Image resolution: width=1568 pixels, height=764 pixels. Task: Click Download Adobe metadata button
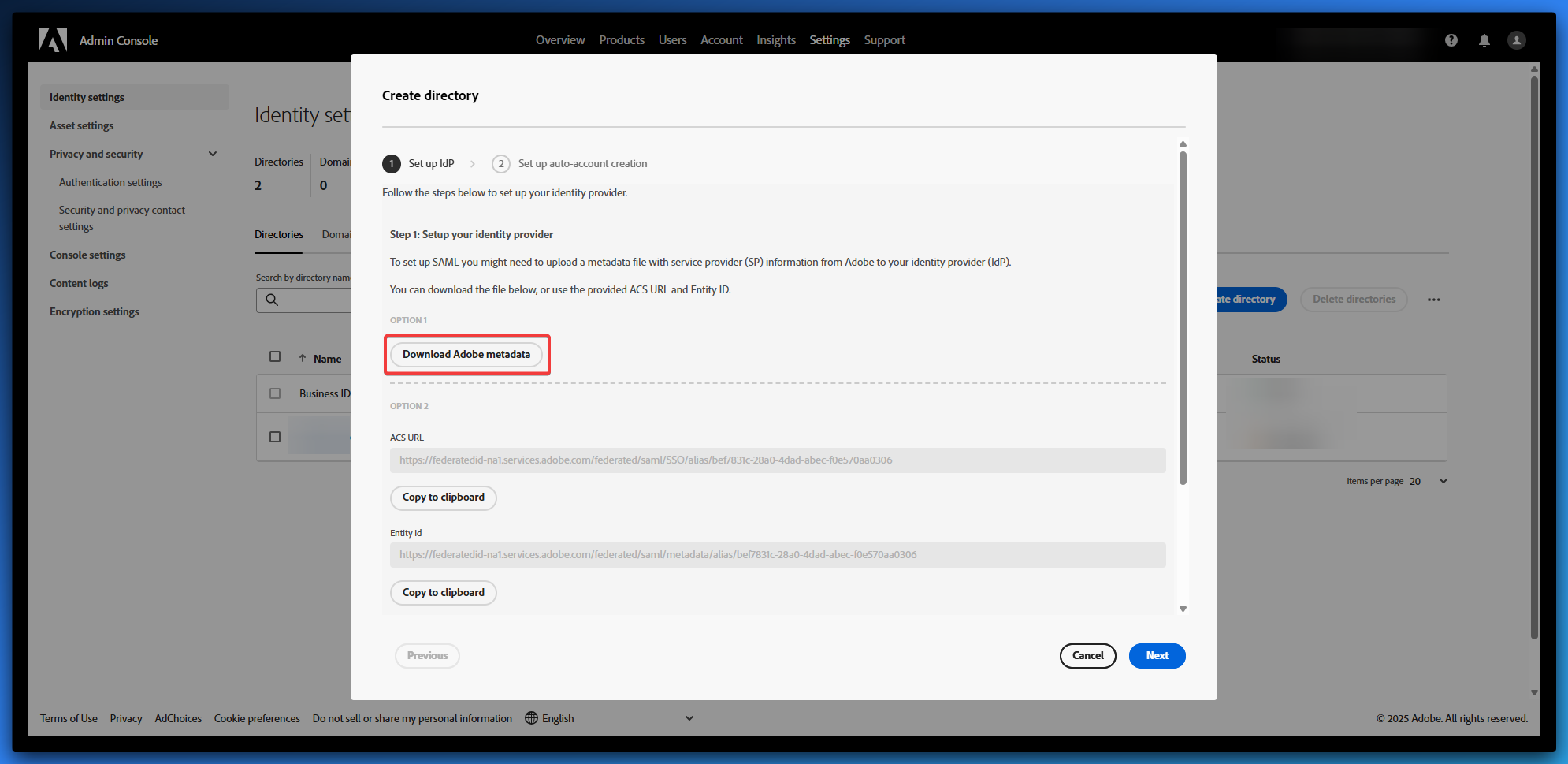[x=466, y=355]
